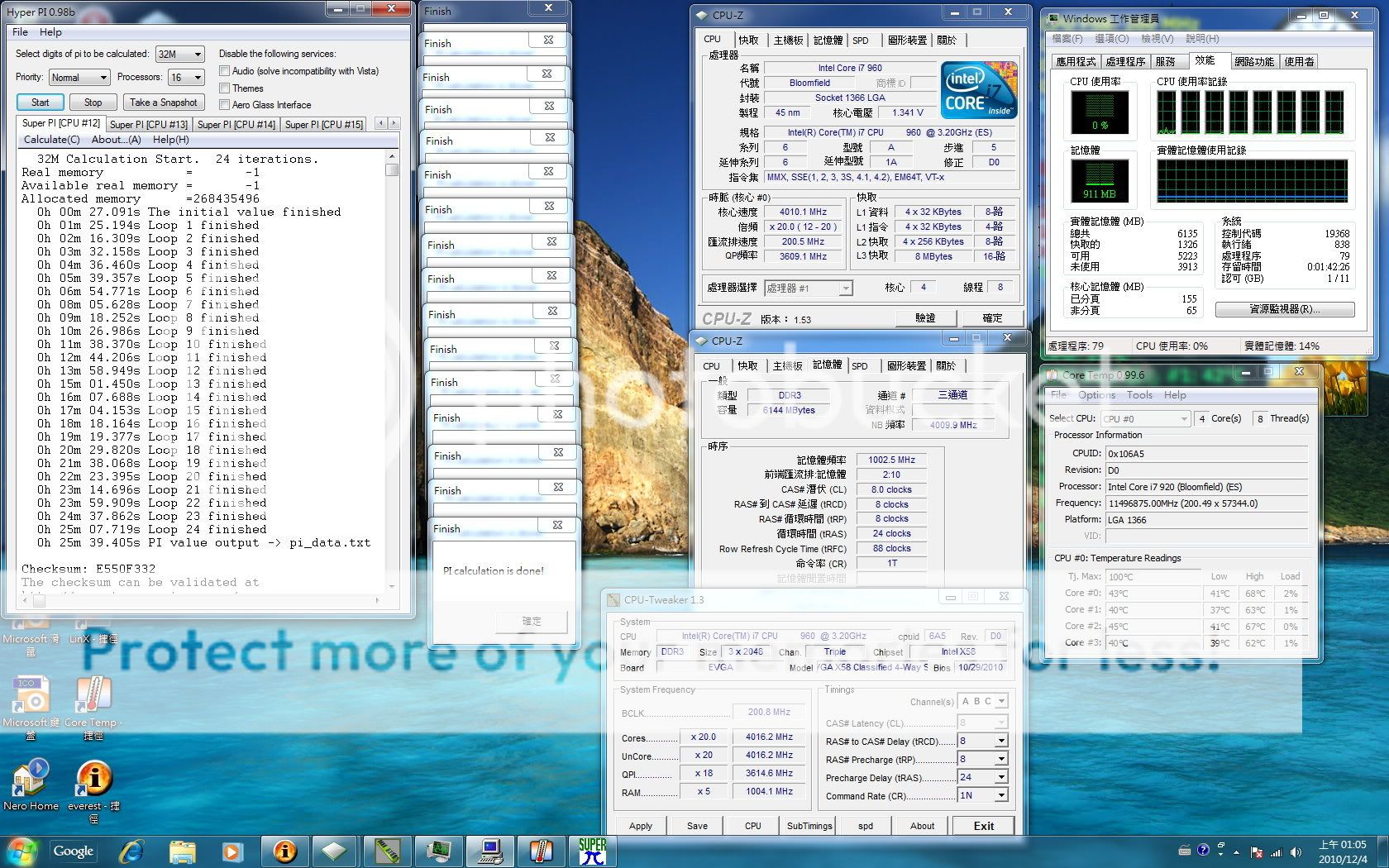Open RAS# to CAS# Delay dropdown in CPU-Tweaker

click(x=982, y=741)
